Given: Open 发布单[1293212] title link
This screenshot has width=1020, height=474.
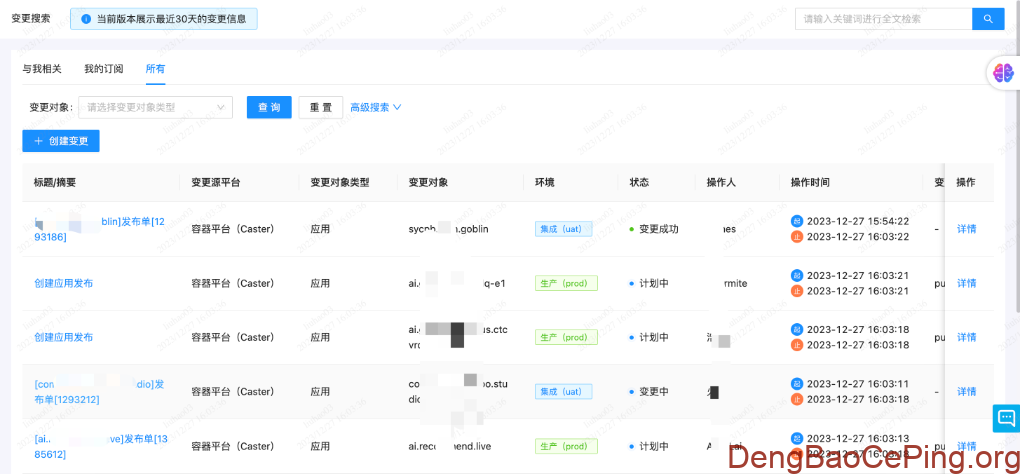Looking at the screenshot, I should pos(99,392).
